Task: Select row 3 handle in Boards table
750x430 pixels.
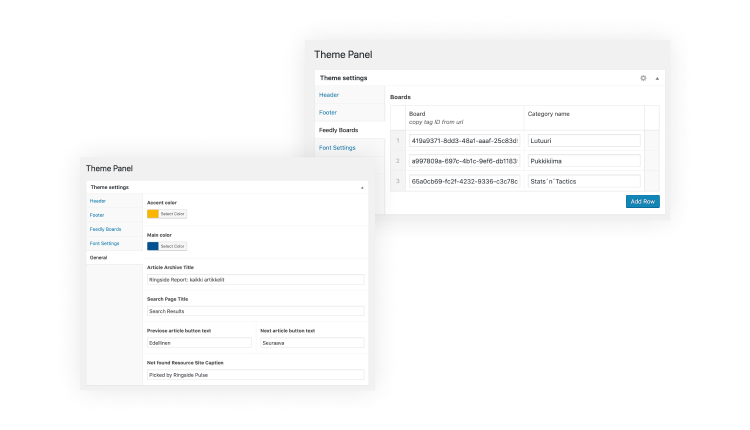Action: coord(397,181)
